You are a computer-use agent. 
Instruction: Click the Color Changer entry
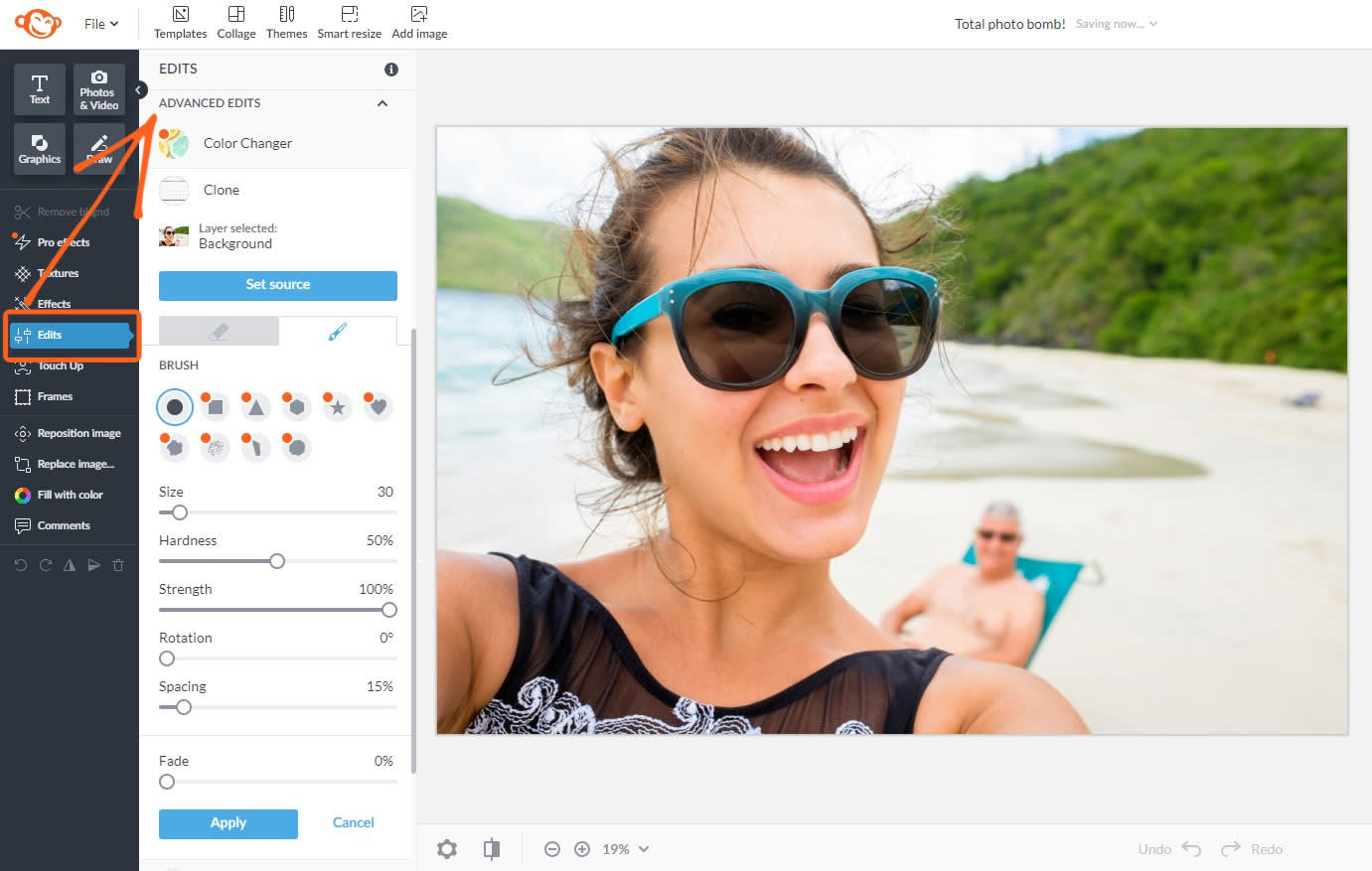click(x=246, y=143)
